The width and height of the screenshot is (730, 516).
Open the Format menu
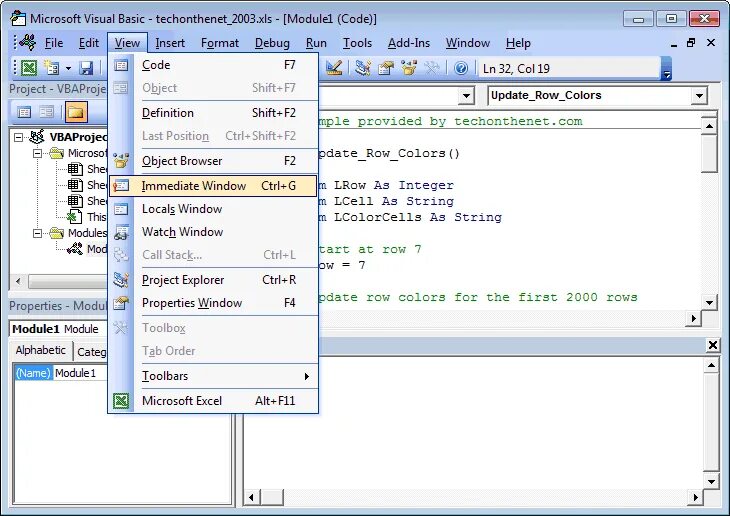(x=220, y=43)
